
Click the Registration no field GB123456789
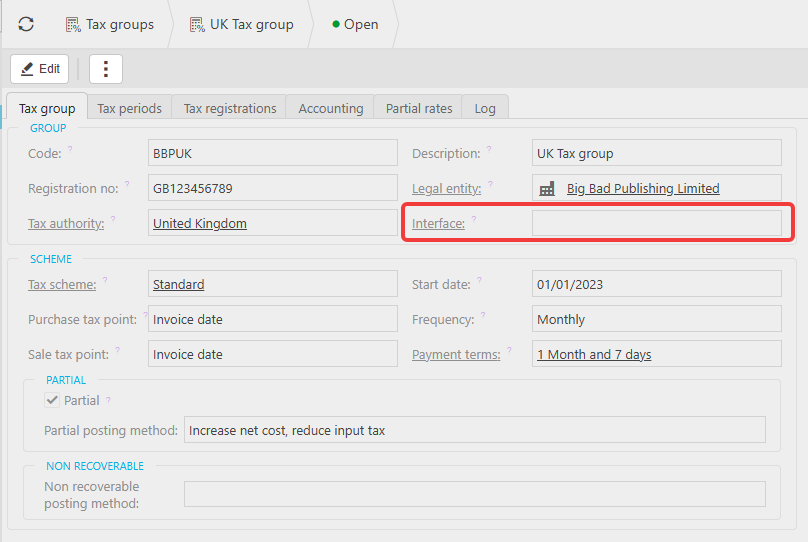click(x=273, y=188)
